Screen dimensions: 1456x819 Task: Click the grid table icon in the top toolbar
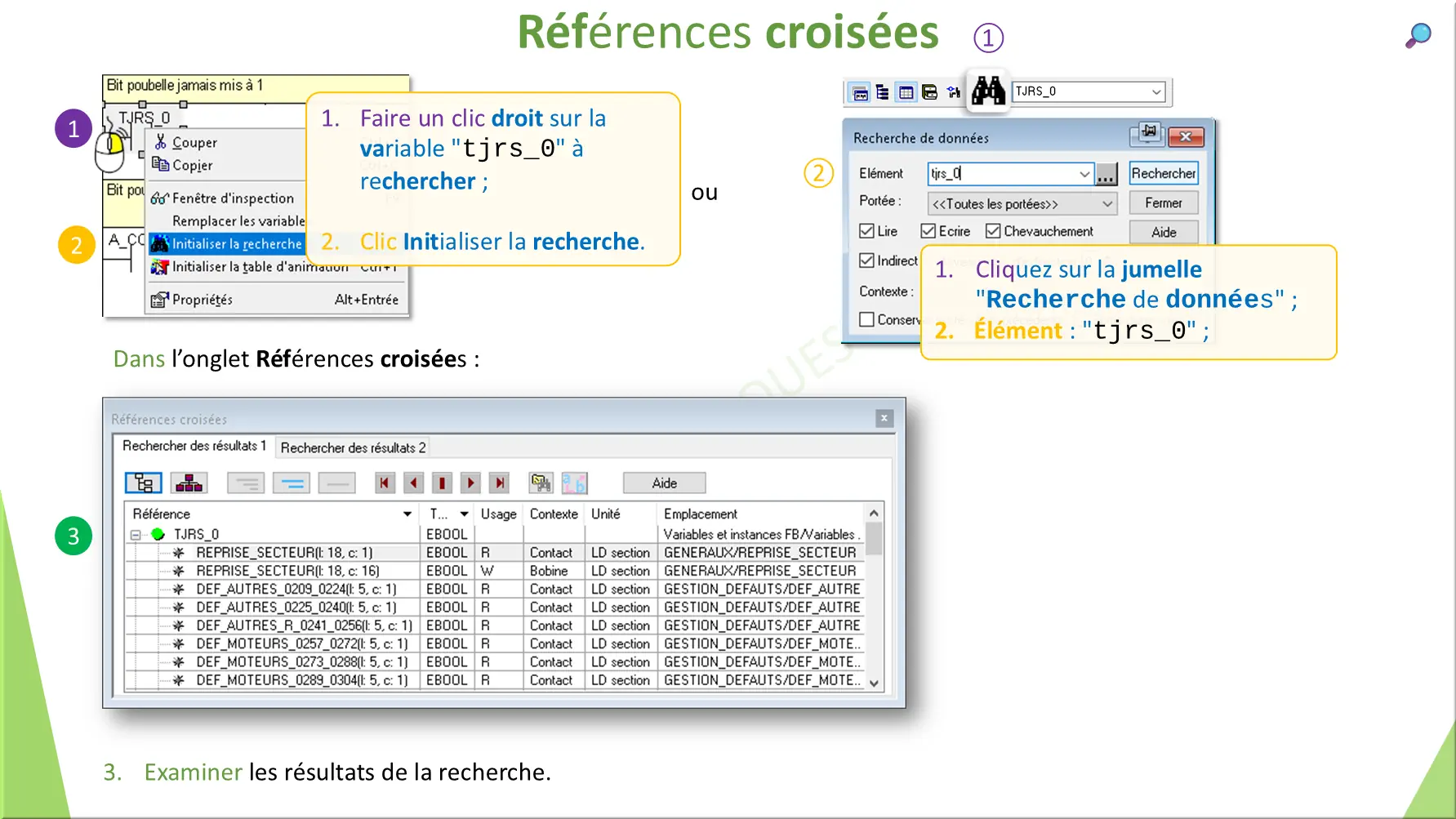point(906,92)
